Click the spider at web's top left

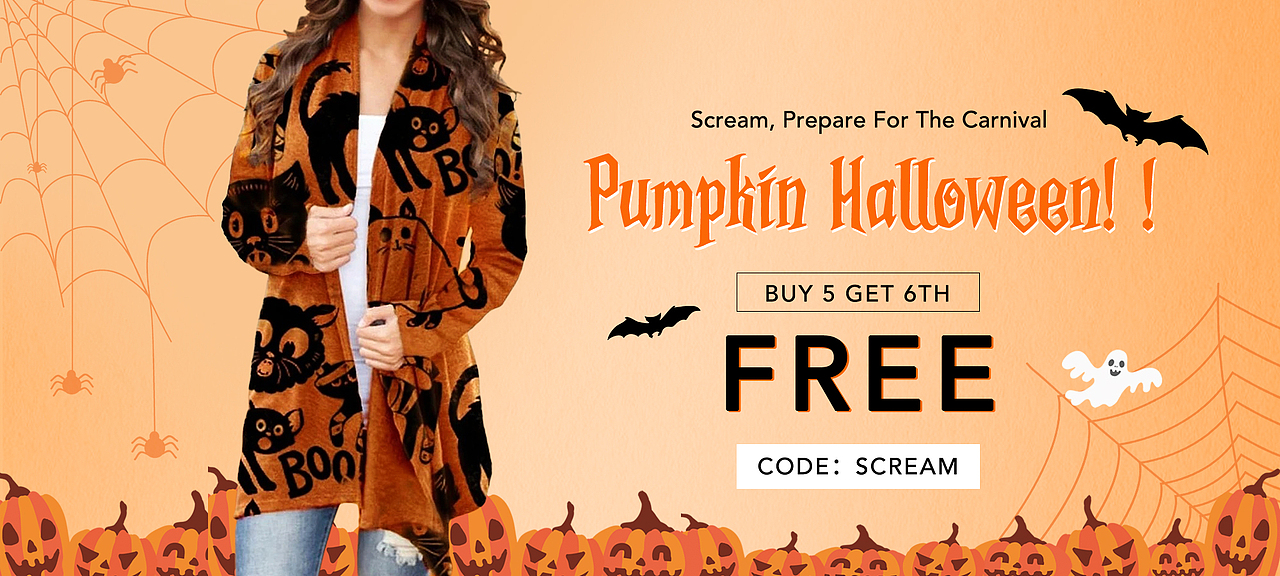click(113, 72)
